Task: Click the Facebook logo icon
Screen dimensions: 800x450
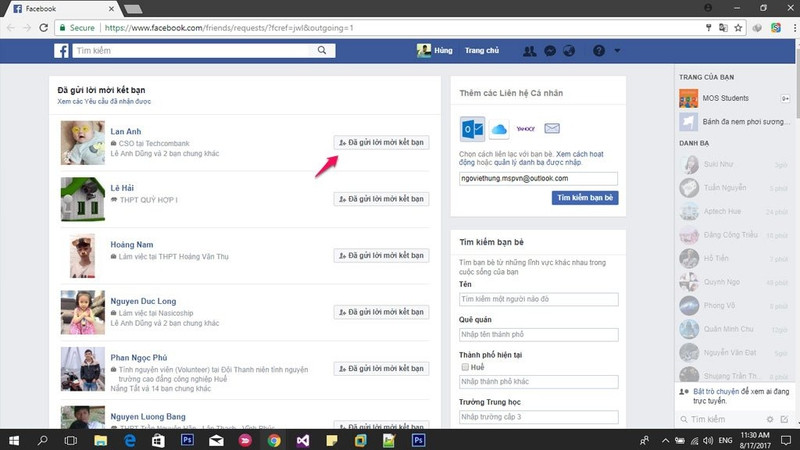Action: (x=61, y=51)
